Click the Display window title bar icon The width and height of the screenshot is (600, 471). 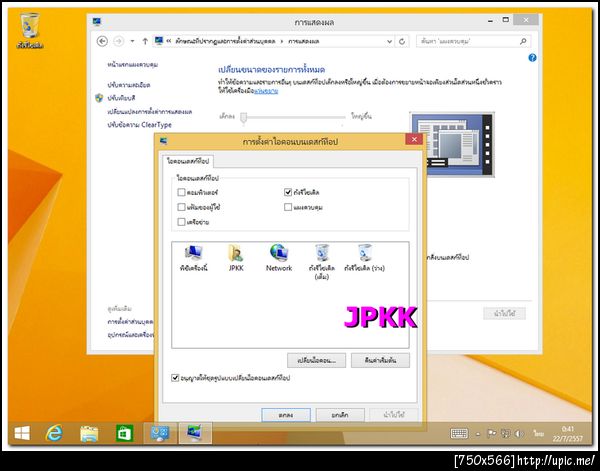(97, 21)
